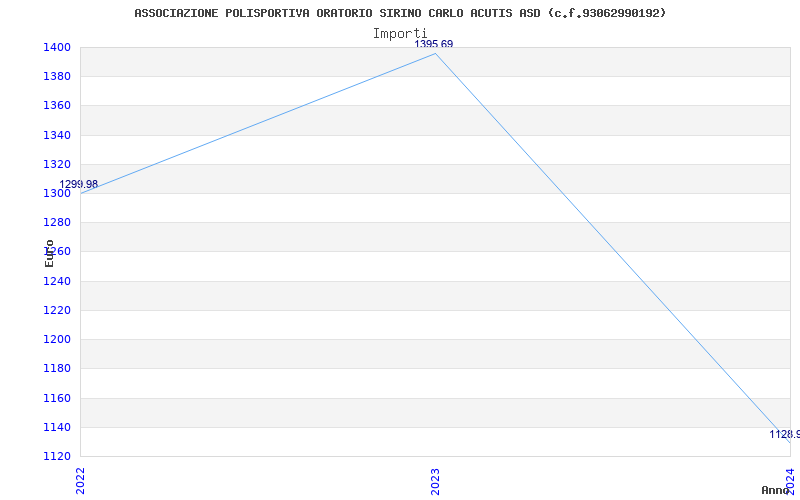Image resolution: width=800 pixels, height=500 pixels.
Task: Click the 1400 y-axis tick label
Action: pos(57,47)
